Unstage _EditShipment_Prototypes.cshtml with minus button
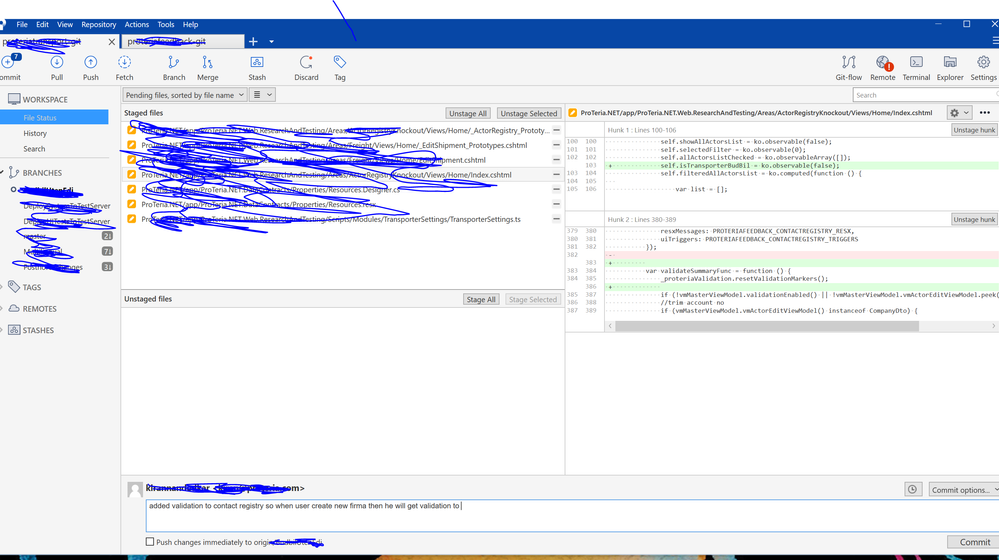Image resolution: width=999 pixels, height=560 pixels. tap(556, 145)
